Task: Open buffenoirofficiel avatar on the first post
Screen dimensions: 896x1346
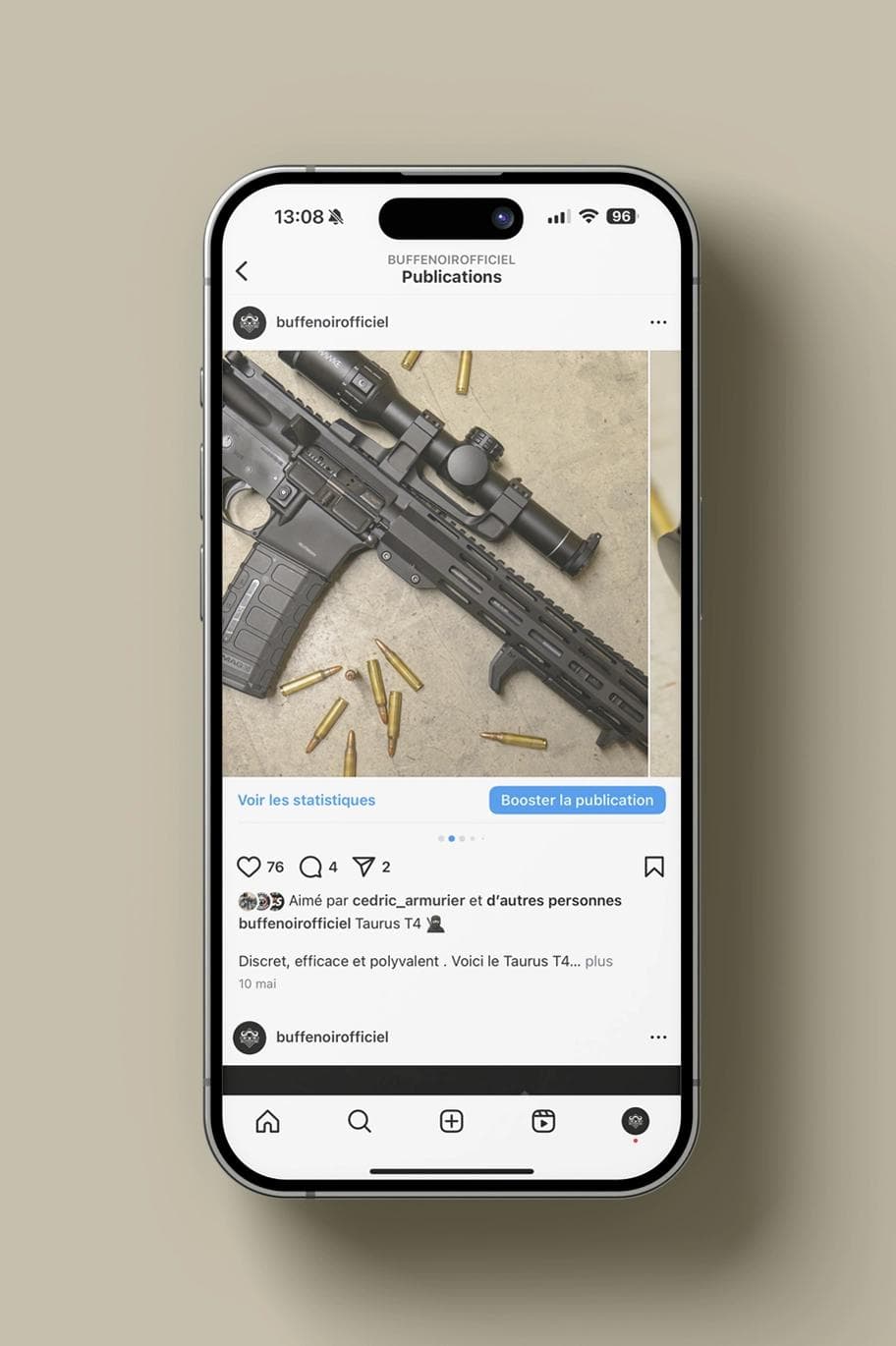Action: [x=250, y=322]
